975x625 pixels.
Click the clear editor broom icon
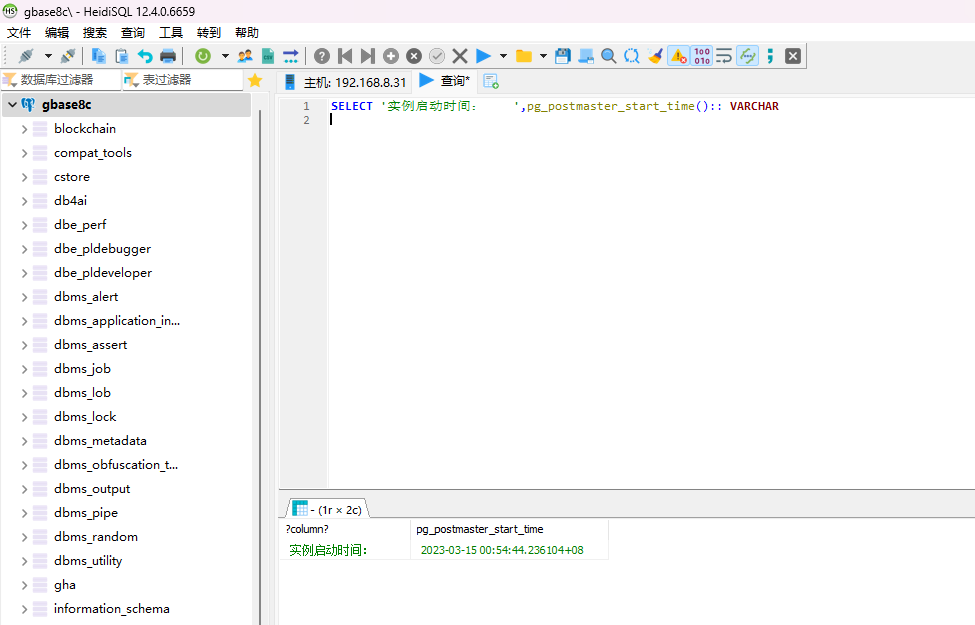pyautogui.click(x=655, y=56)
